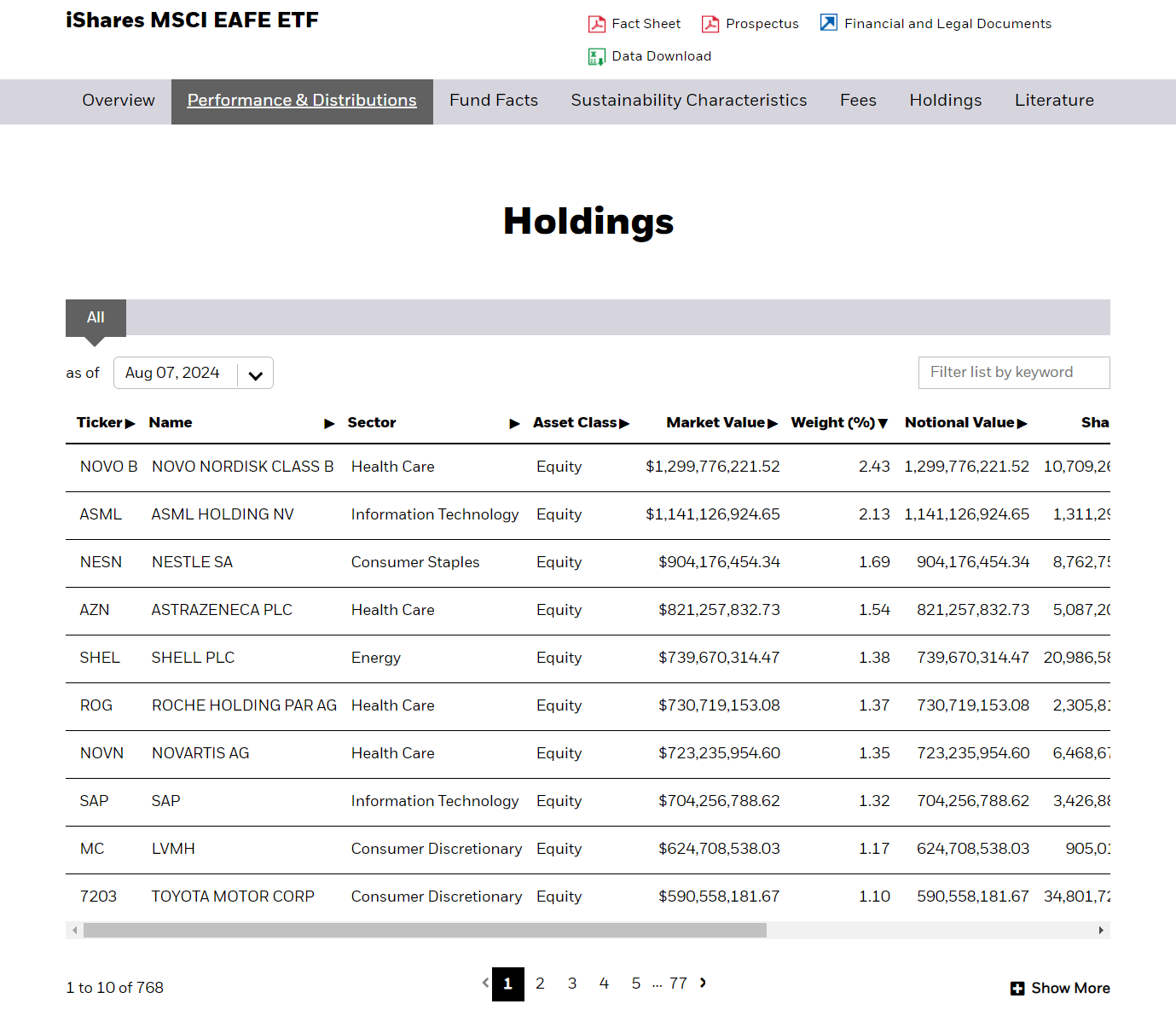Sort holdings by Weight (%) column
This screenshot has height=1033, width=1176.
[838, 423]
